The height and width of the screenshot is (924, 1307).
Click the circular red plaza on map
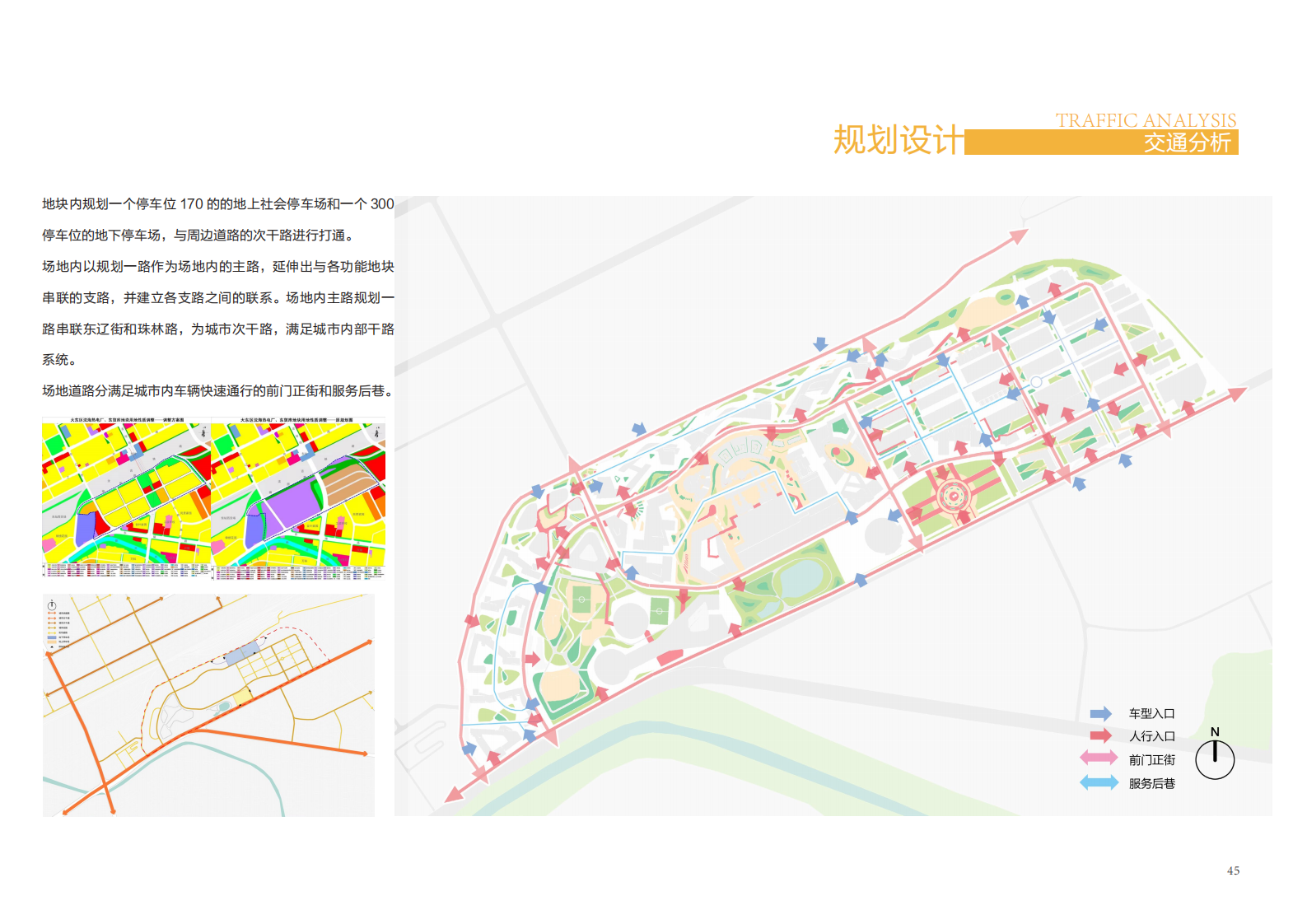[x=953, y=497]
